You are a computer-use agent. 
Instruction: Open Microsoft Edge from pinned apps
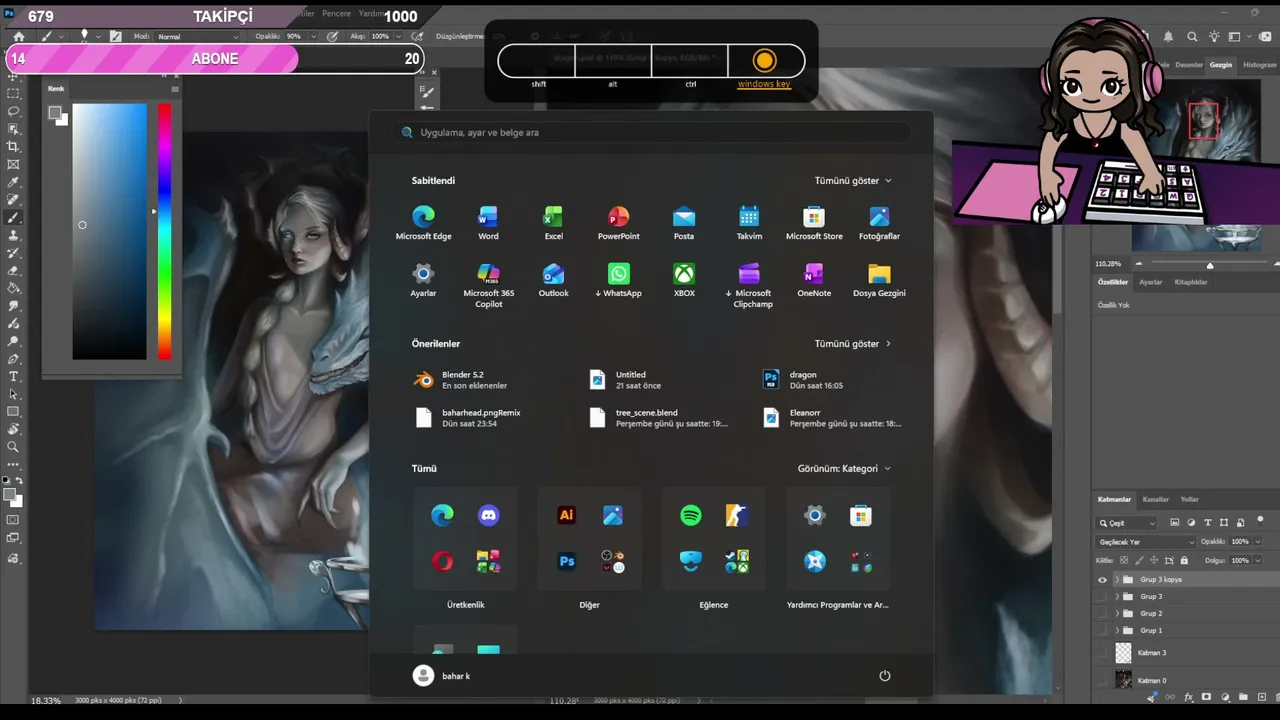423,223
